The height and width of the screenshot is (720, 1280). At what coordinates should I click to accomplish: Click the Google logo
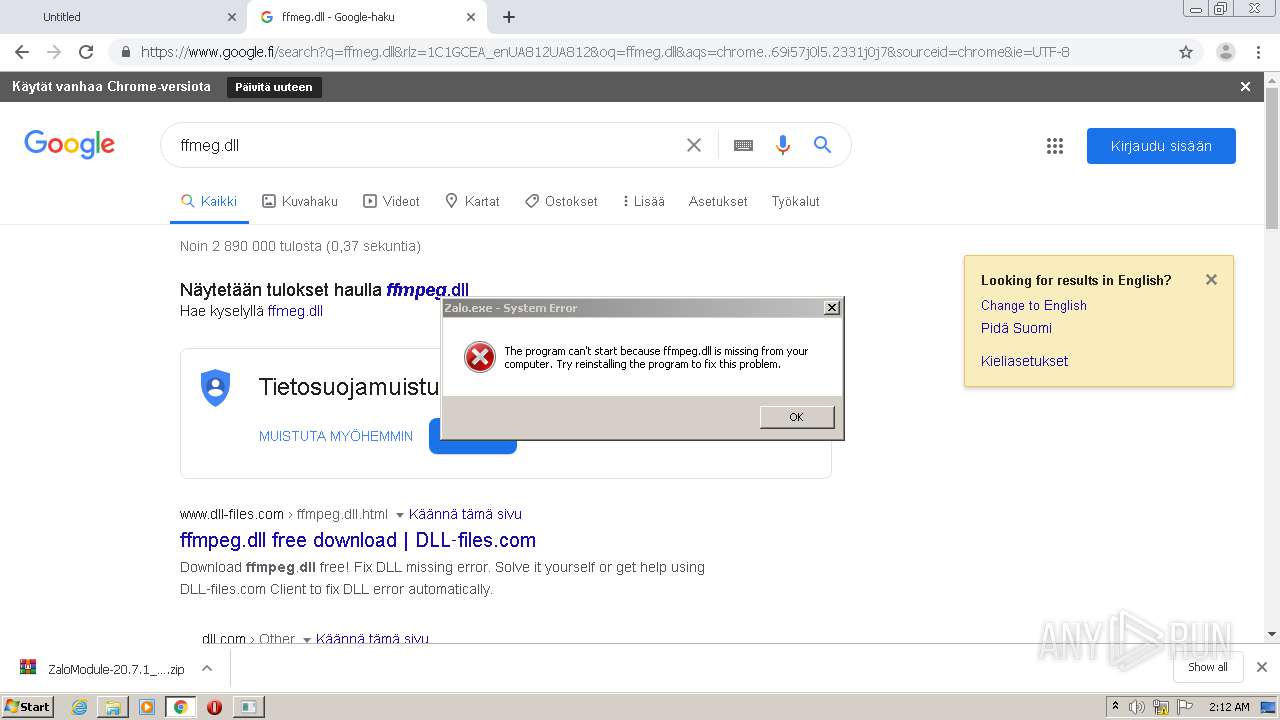[69, 145]
